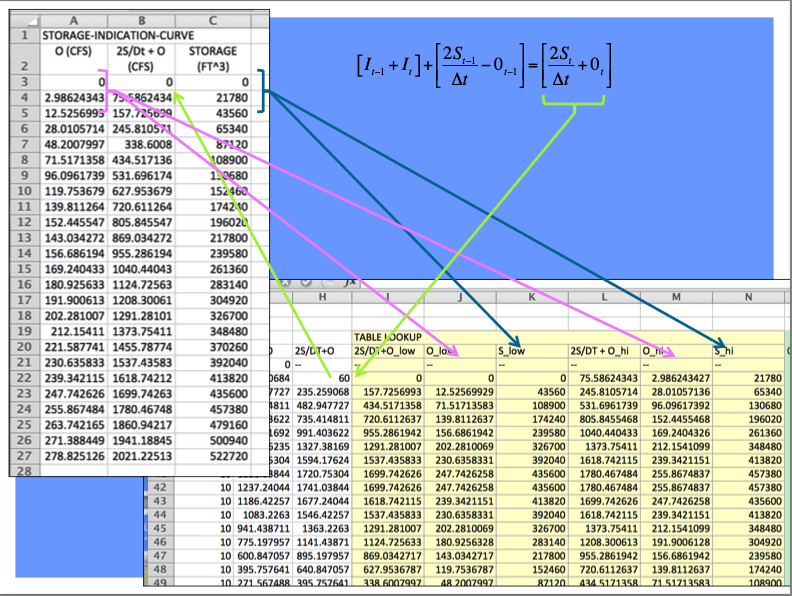Select row 14 header in storage-indication sheet
The height and width of the screenshot is (596, 792).
point(25,254)
